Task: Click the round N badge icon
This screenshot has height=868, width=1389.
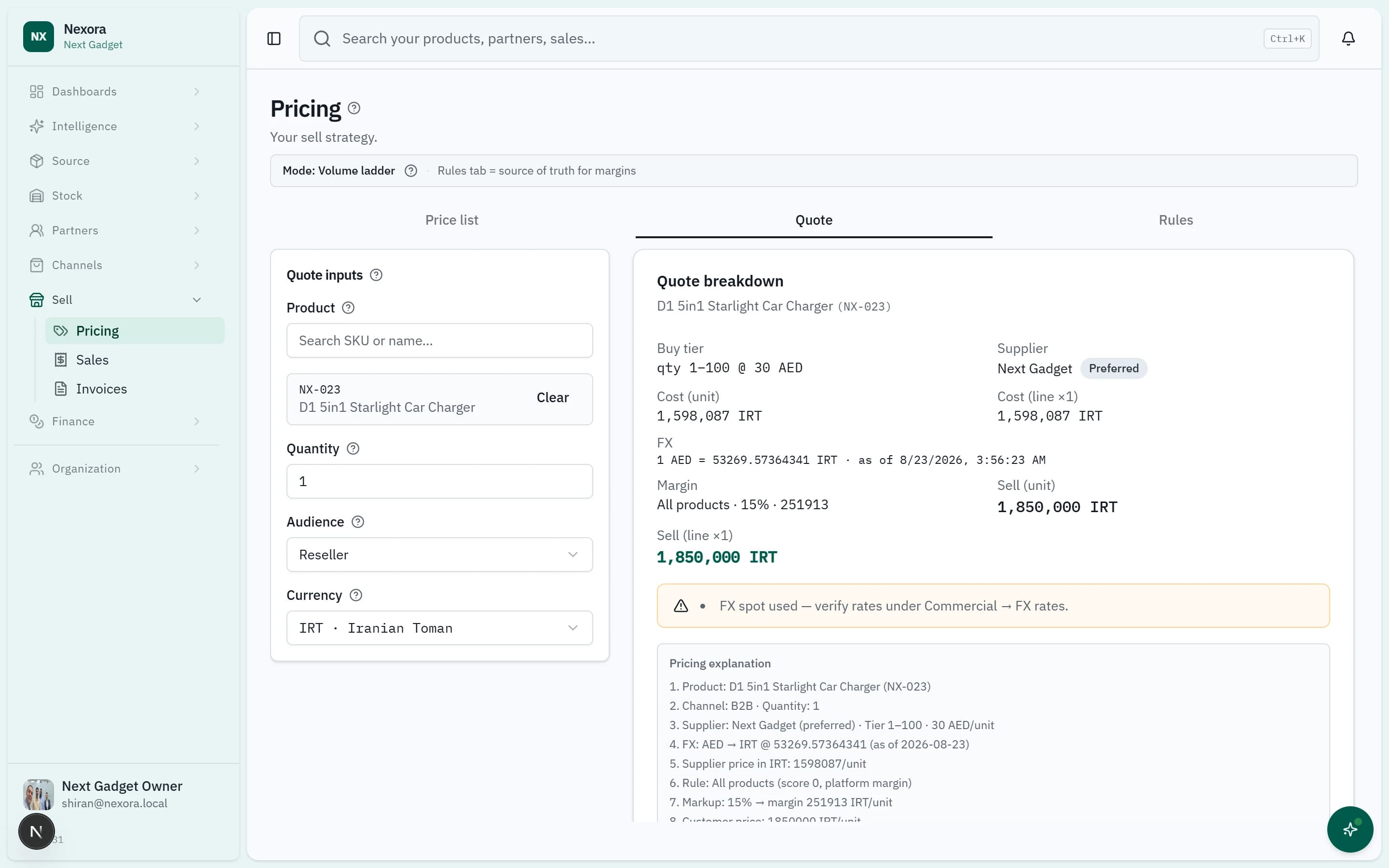Action: point(37,831)
